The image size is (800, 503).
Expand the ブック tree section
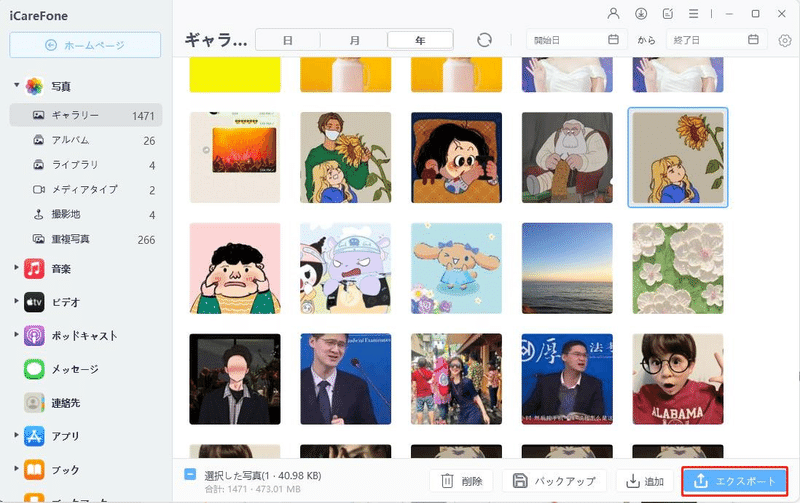click(16, 468)
